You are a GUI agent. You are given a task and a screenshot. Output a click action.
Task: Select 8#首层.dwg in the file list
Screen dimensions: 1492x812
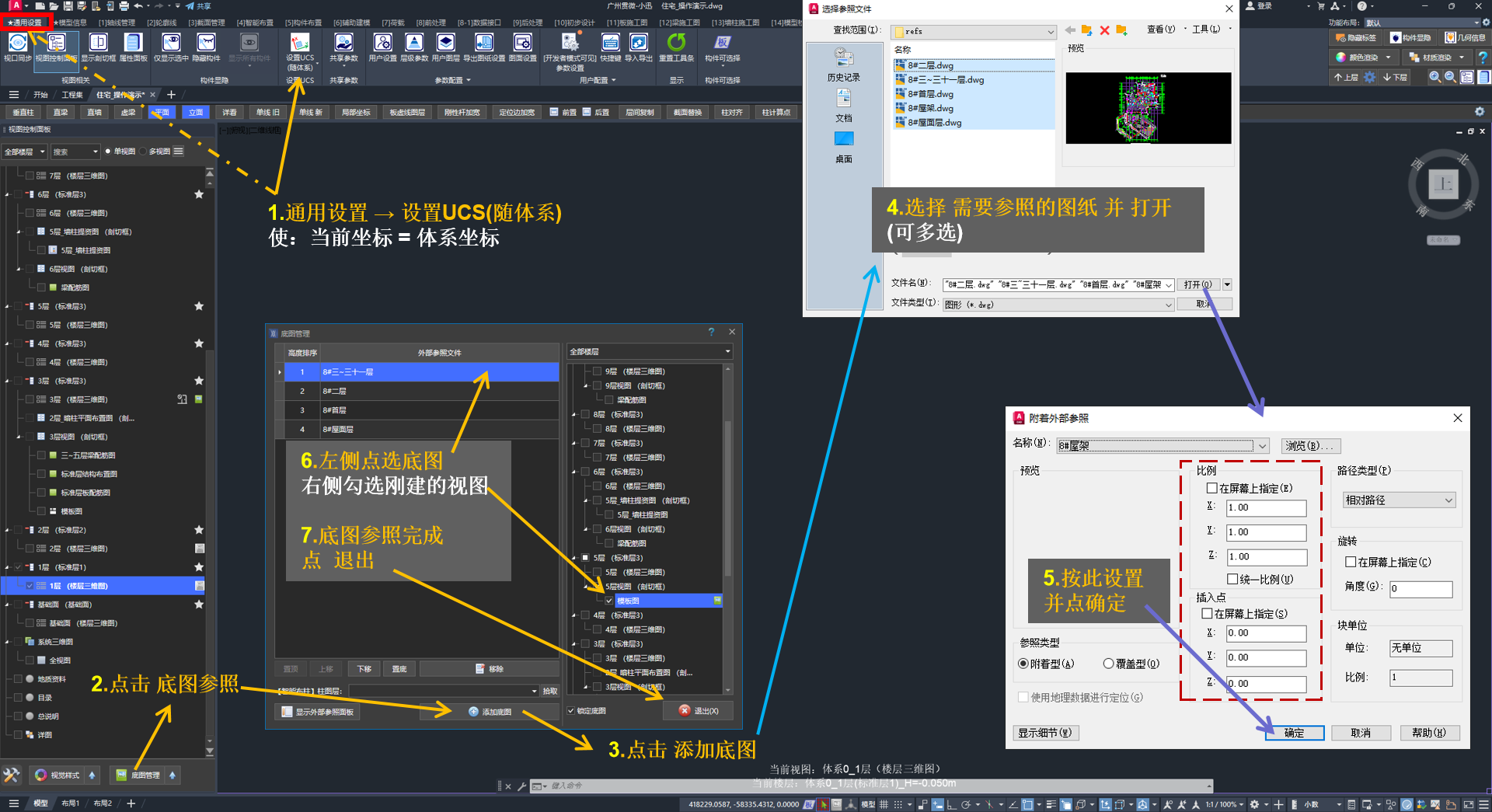coord(930,94)
